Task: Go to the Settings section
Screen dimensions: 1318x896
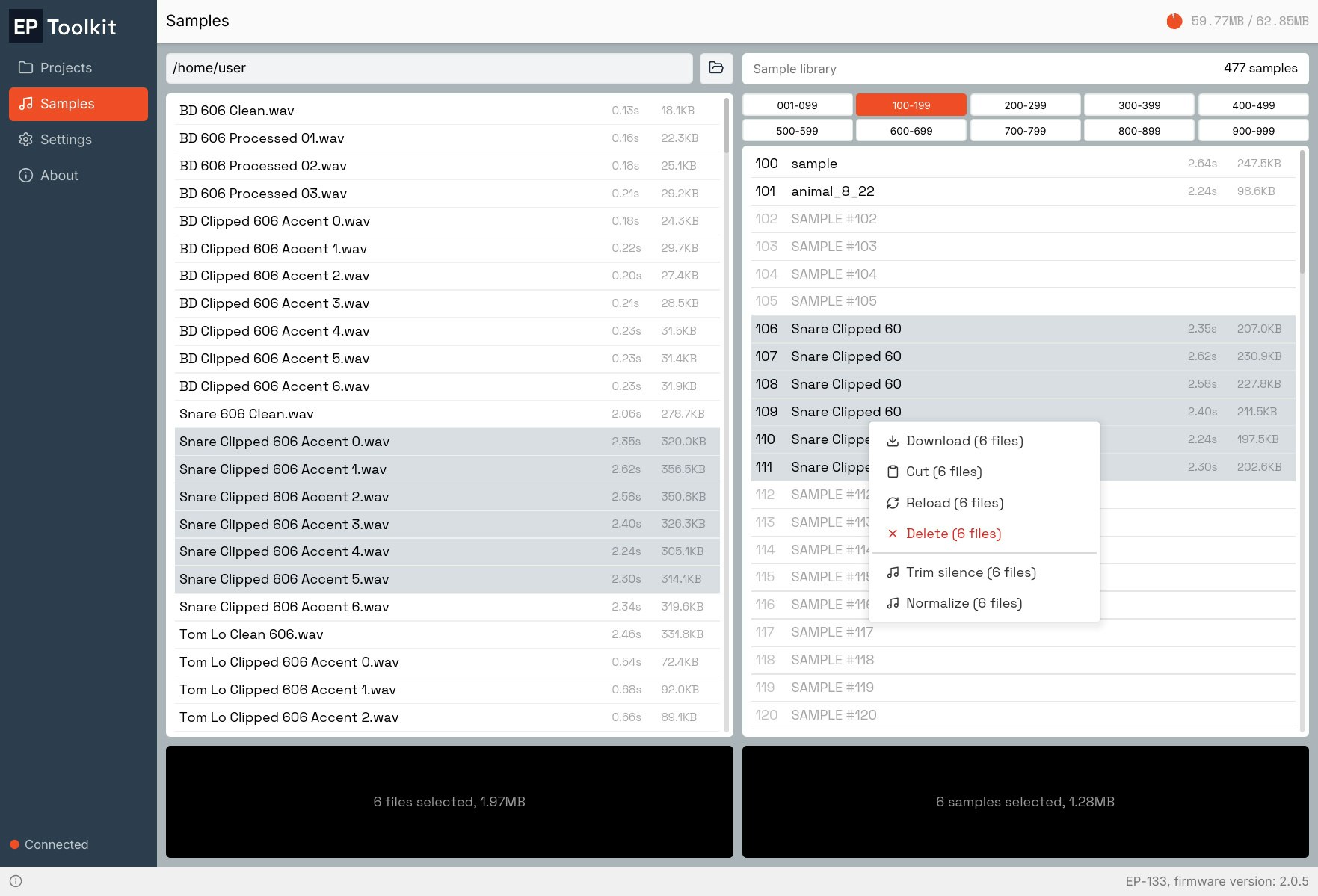Action: click(x=78, y=140)
